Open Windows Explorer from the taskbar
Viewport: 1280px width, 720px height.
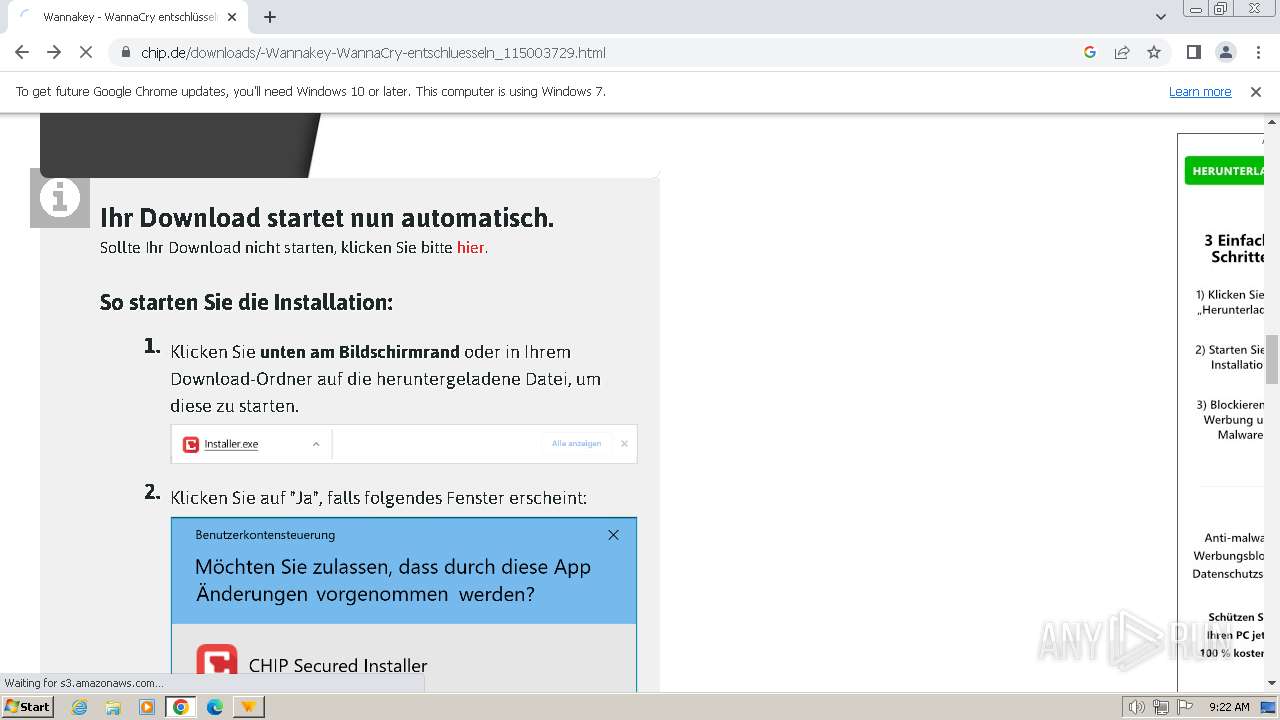point(113,706)
